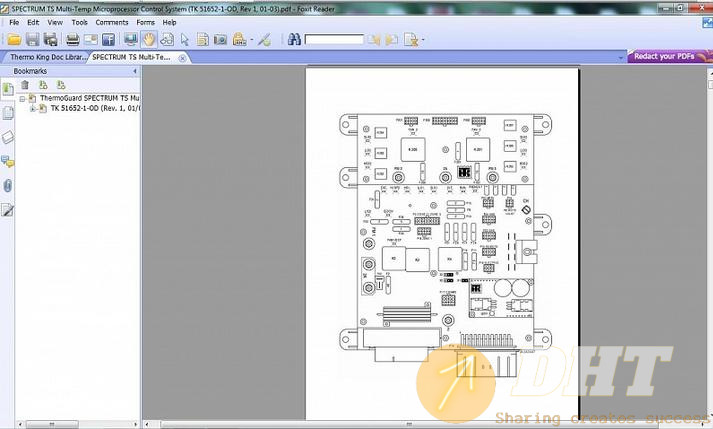The width and height of the screenshot is (713, 429).
Task: Click the search options page icon
Action: click(411, 40)
